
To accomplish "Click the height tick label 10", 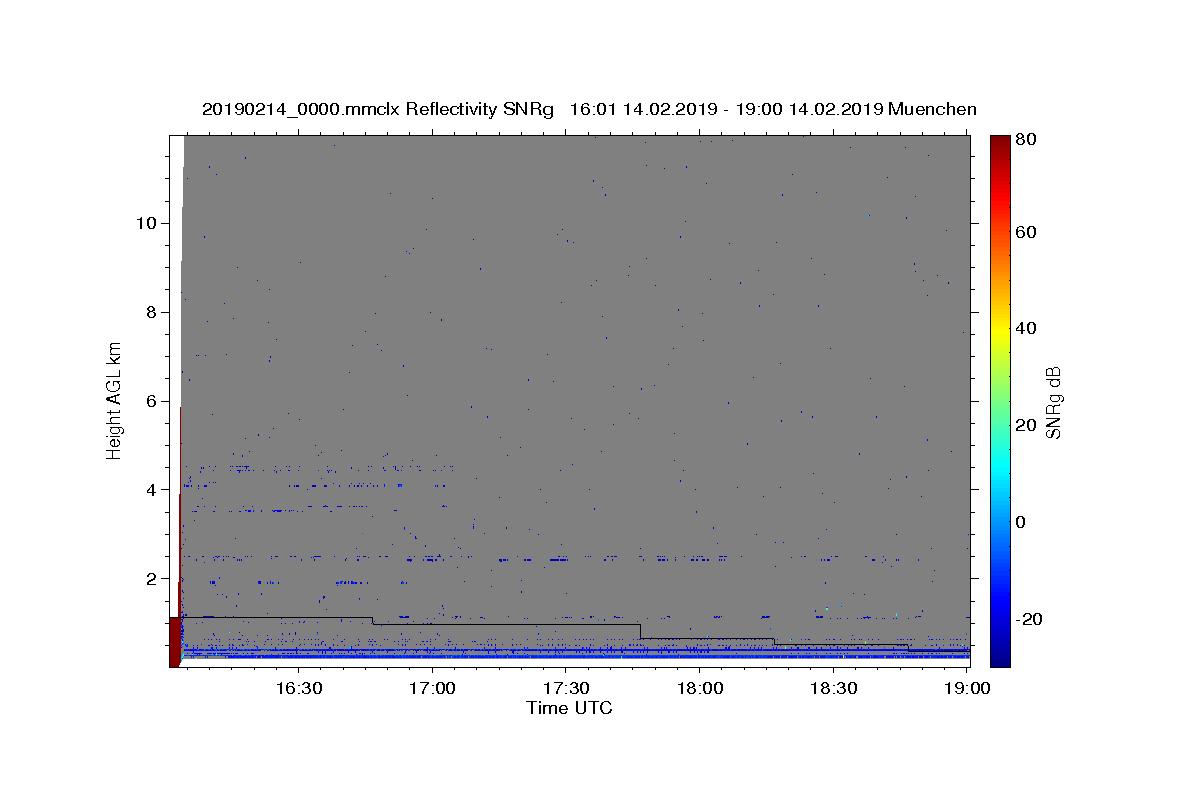I will 148,223.
